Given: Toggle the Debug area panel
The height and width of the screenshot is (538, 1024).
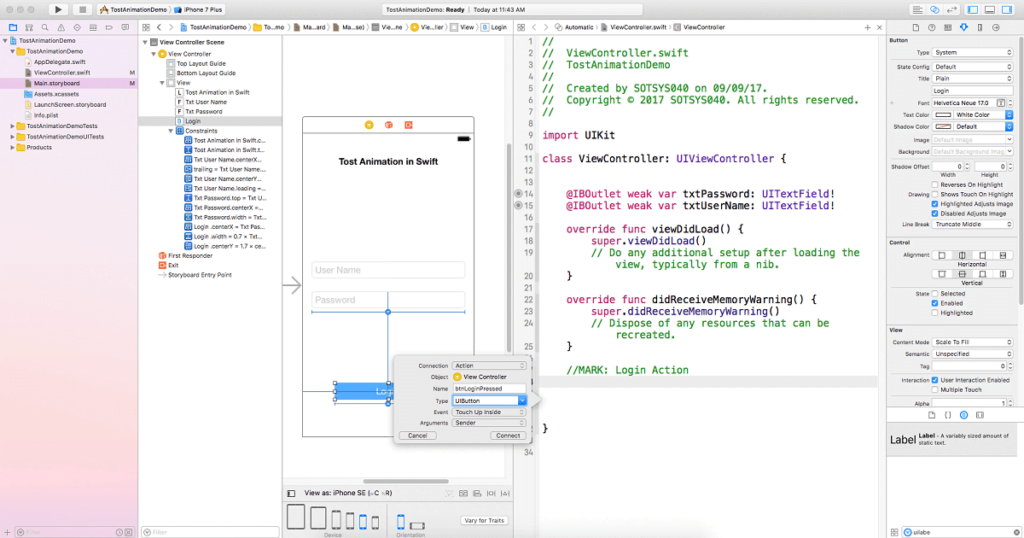Looking at the screenshot, I should pos(988,9).
